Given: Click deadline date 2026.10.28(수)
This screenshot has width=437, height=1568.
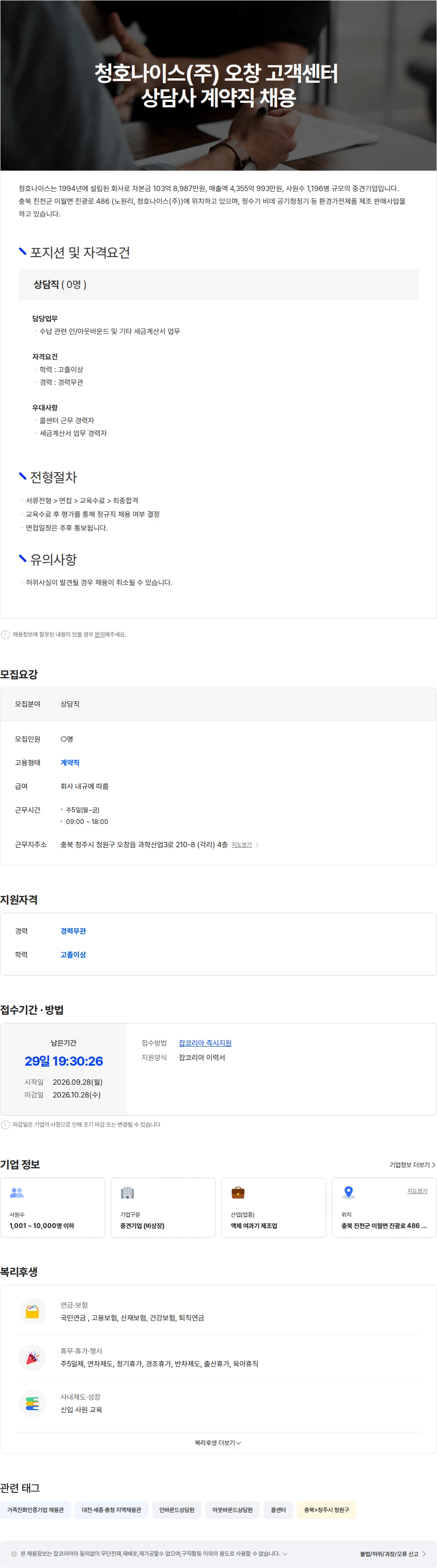Looking at the screenshot, I should pos(76,1094).
